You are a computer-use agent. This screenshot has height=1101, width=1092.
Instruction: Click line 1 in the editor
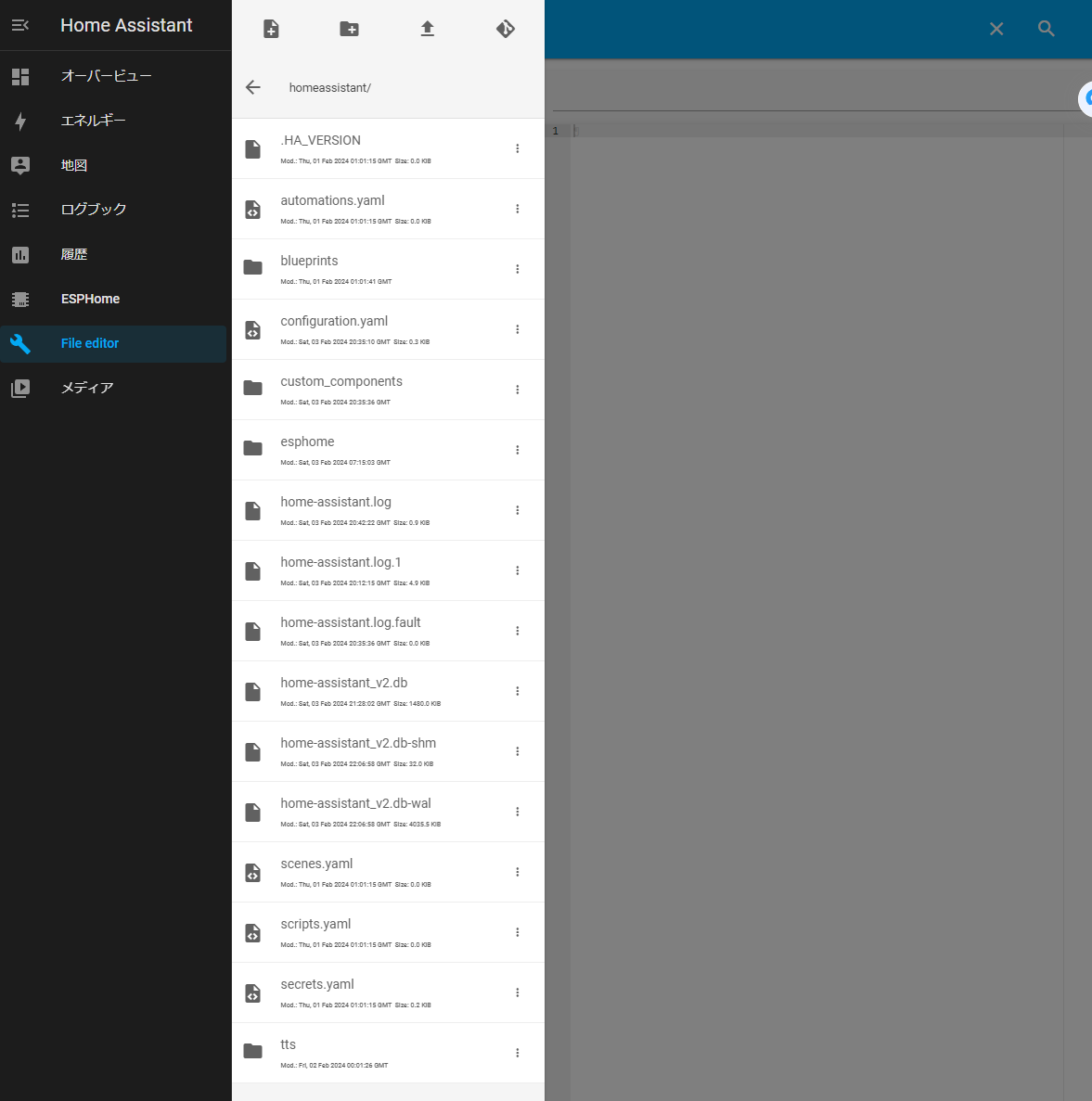pos(818,131)
